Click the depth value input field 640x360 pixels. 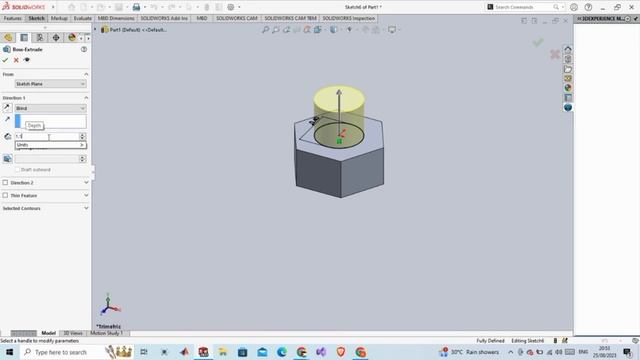click(47, 136)
